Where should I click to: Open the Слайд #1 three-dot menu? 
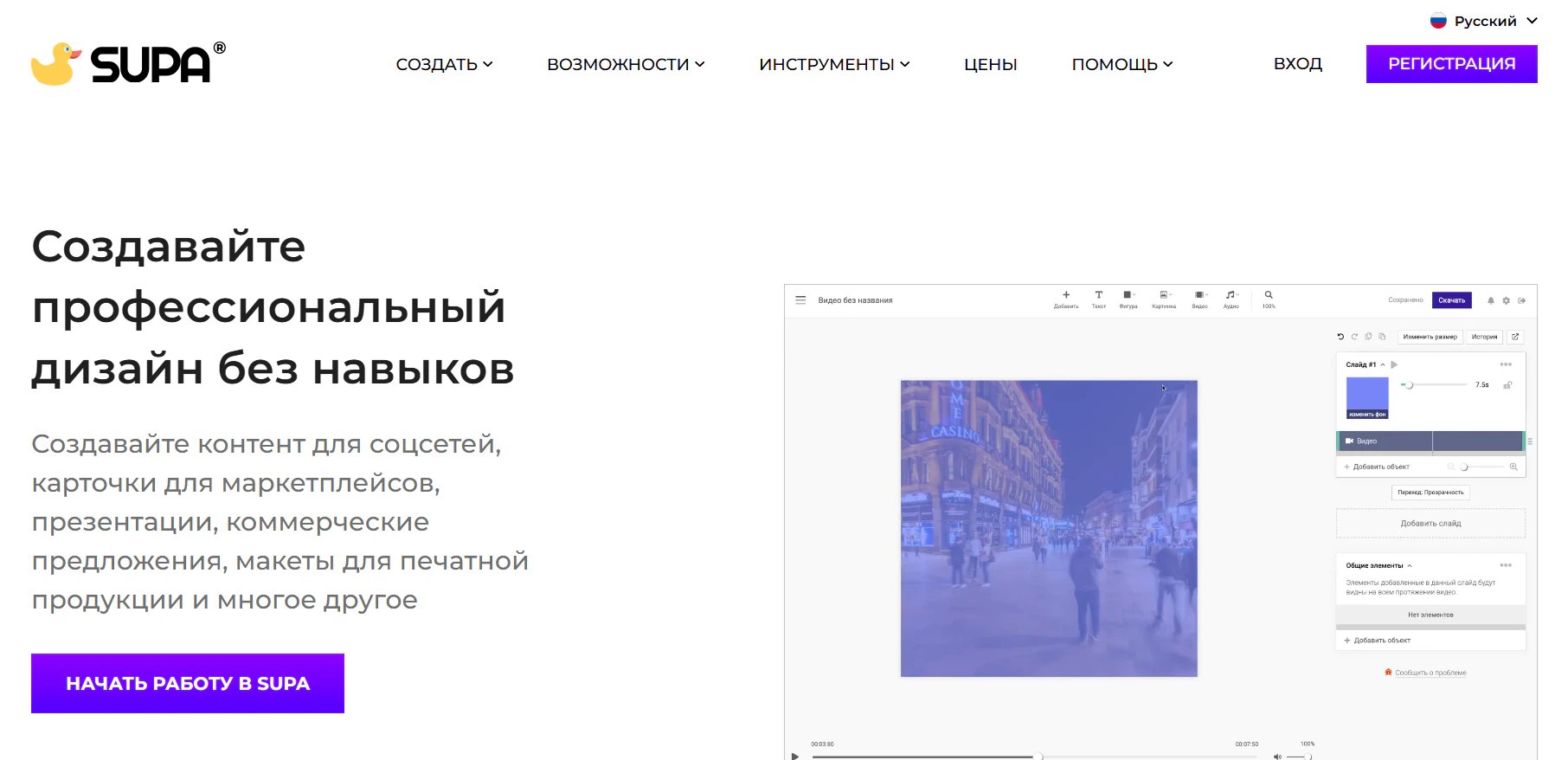click(1506, 364)
